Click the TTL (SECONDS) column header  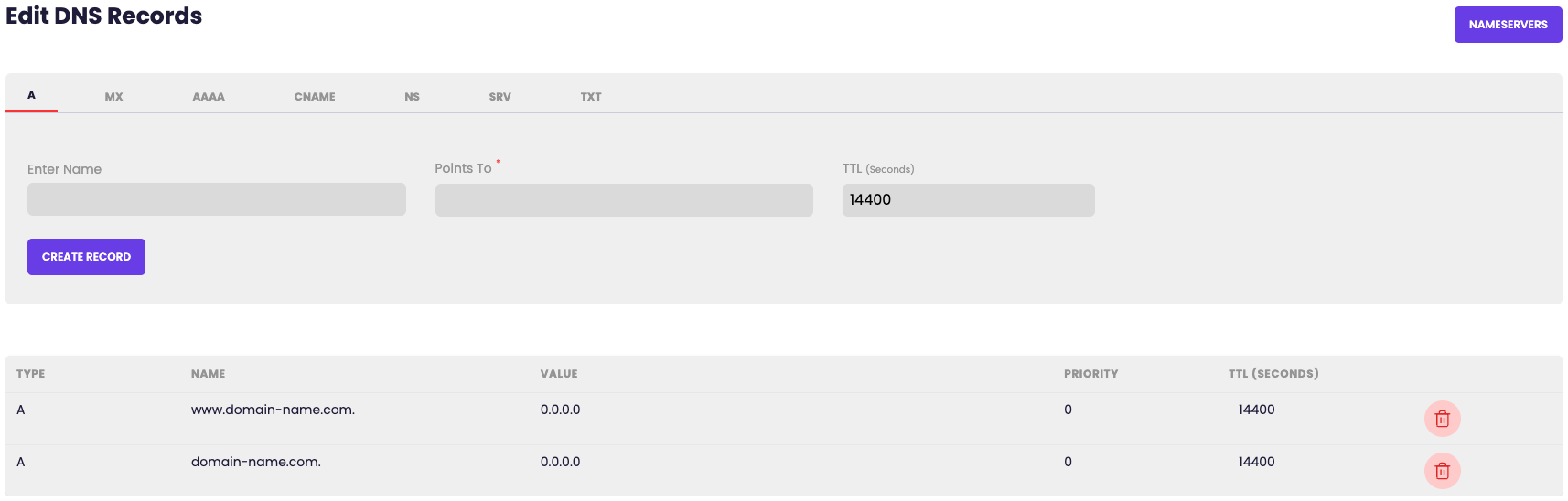tap(1273, 374)
